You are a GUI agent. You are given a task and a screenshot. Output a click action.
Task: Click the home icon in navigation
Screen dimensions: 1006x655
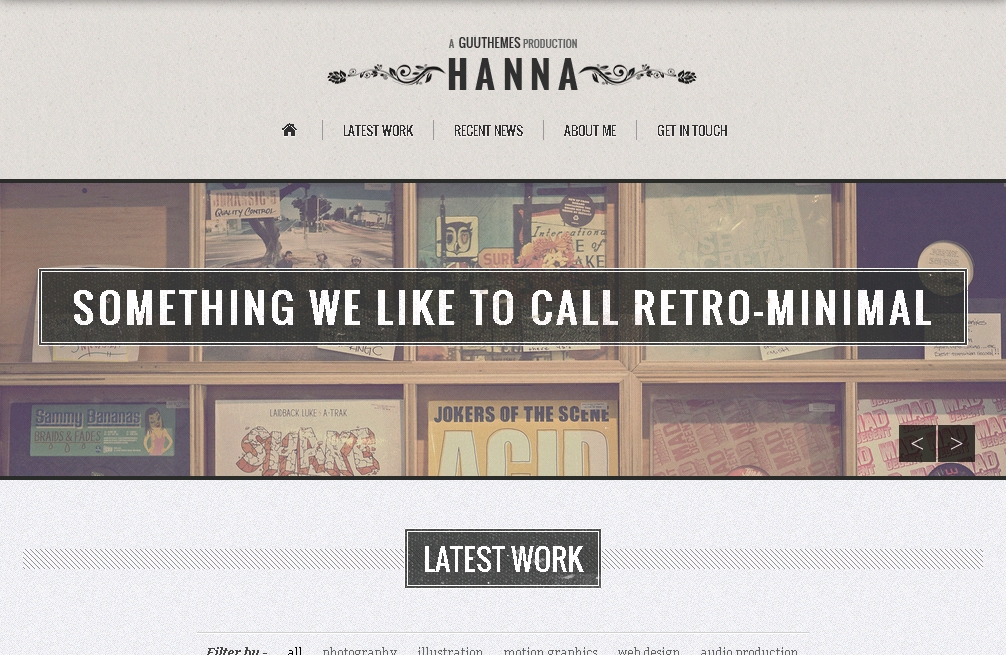289,130
